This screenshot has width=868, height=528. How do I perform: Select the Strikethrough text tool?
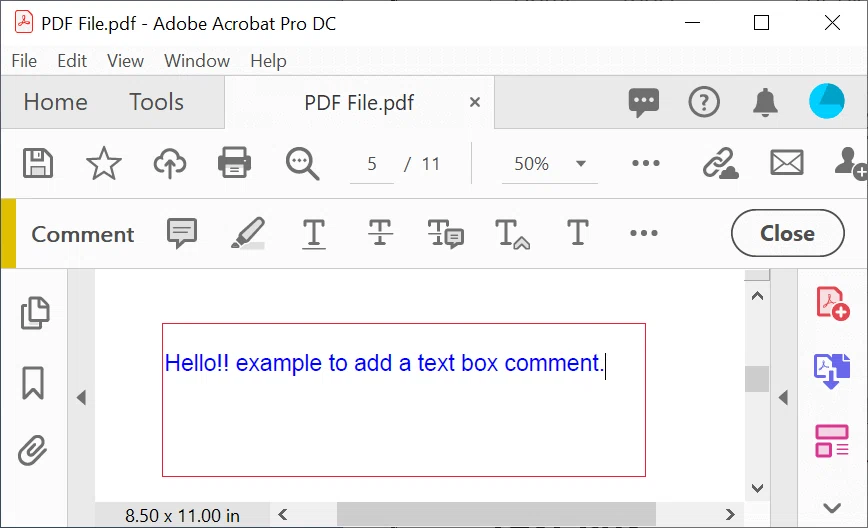click(380, 232)
